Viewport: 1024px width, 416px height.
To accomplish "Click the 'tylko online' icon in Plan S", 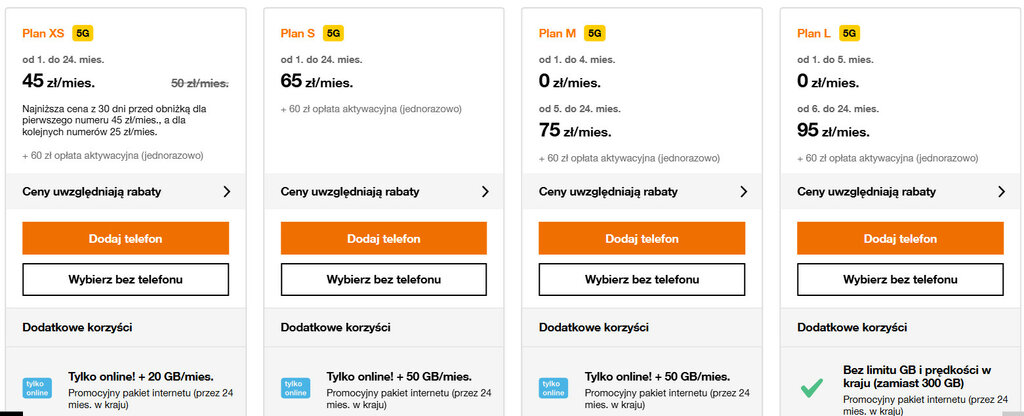I will click(296, 388).
